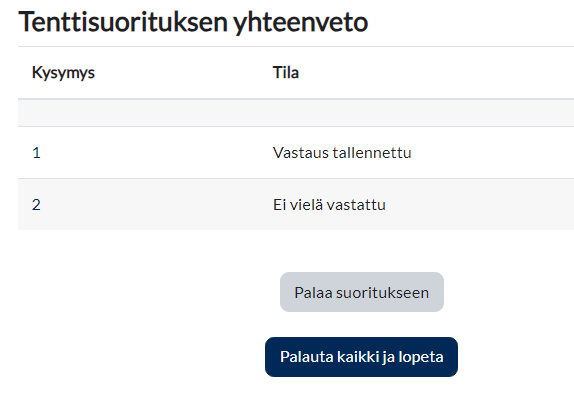Screen dimensions: 574x393
Task: Open question 1 link in summary table
Action: (36, 153)
